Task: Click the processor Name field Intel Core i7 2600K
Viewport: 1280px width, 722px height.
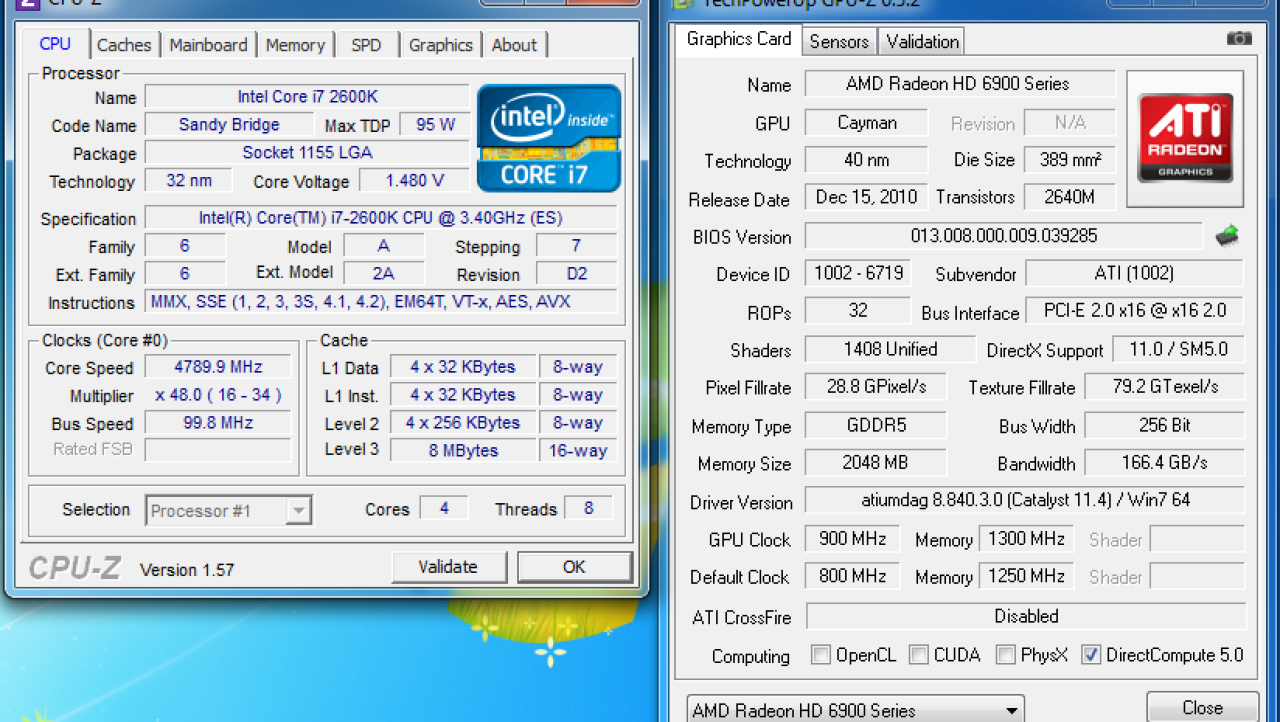Action: (x=307, y=97)
